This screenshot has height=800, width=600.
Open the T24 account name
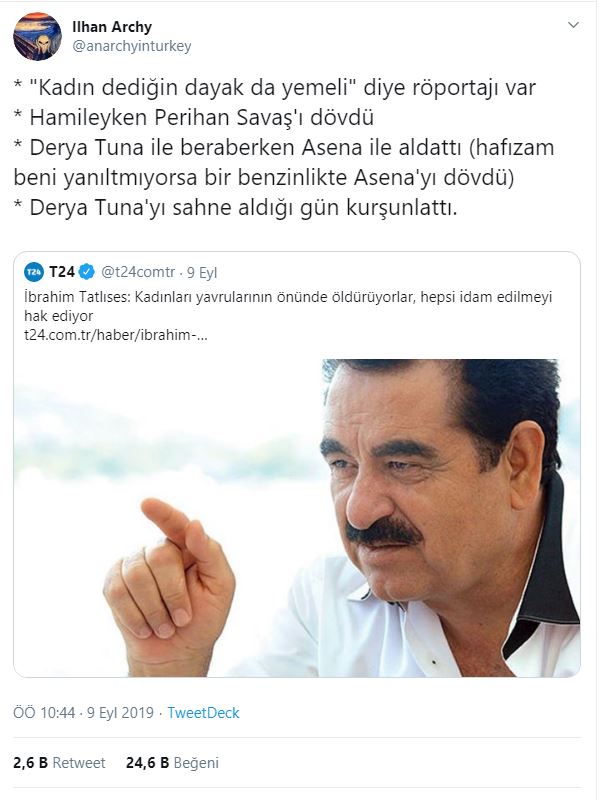tap(62, 272)
